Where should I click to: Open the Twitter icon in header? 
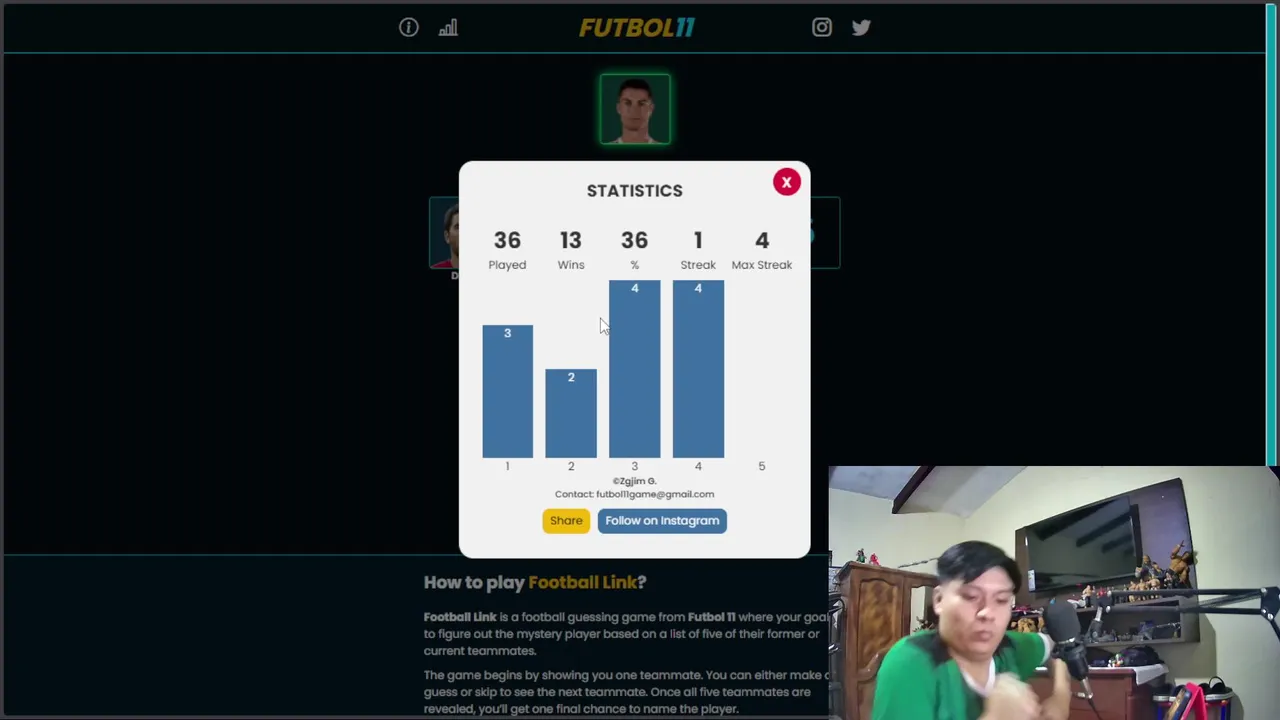pyautogui.click(x=861, y=28)
